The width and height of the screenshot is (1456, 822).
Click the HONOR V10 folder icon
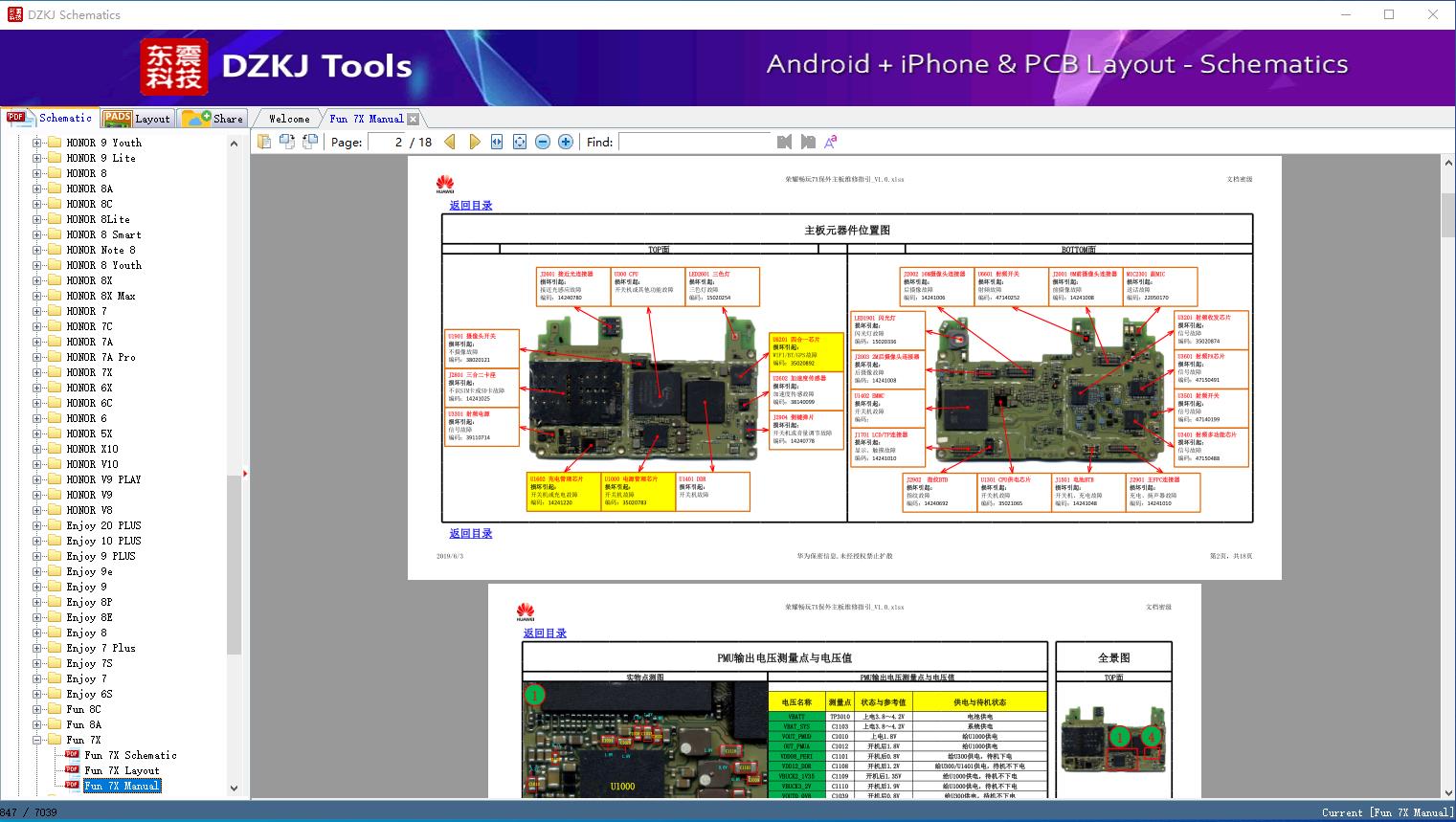55,464
